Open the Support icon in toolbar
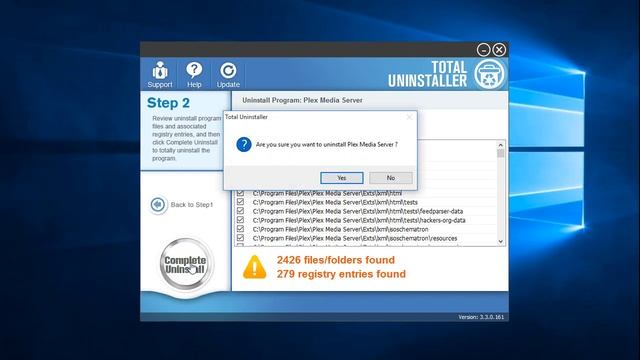 pyautogui.click(x=160, y=74)
